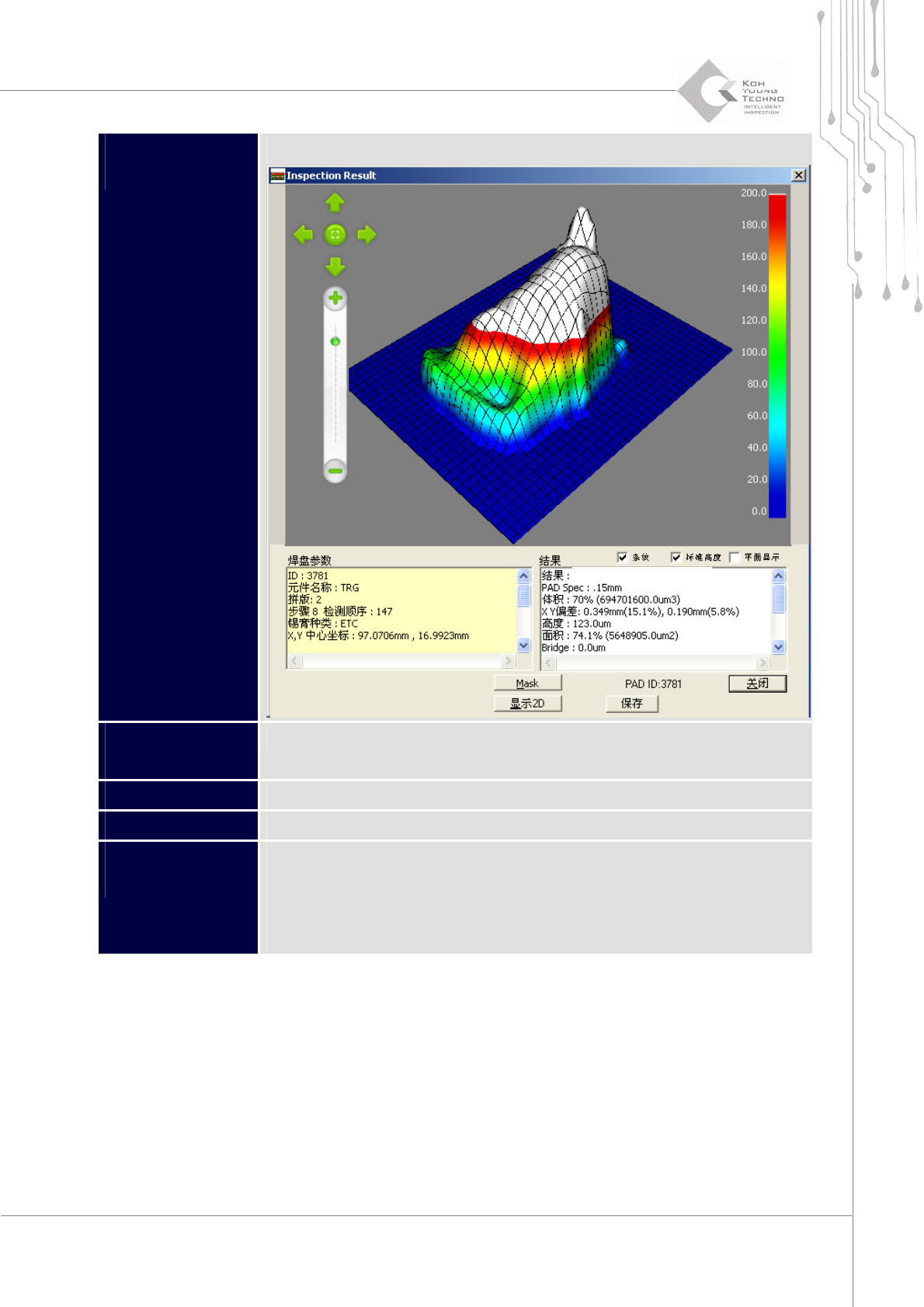This screenshot has width=924, height=1307.
Task: Click the 'X Y偏差' result line
Action: click(641, 612)
